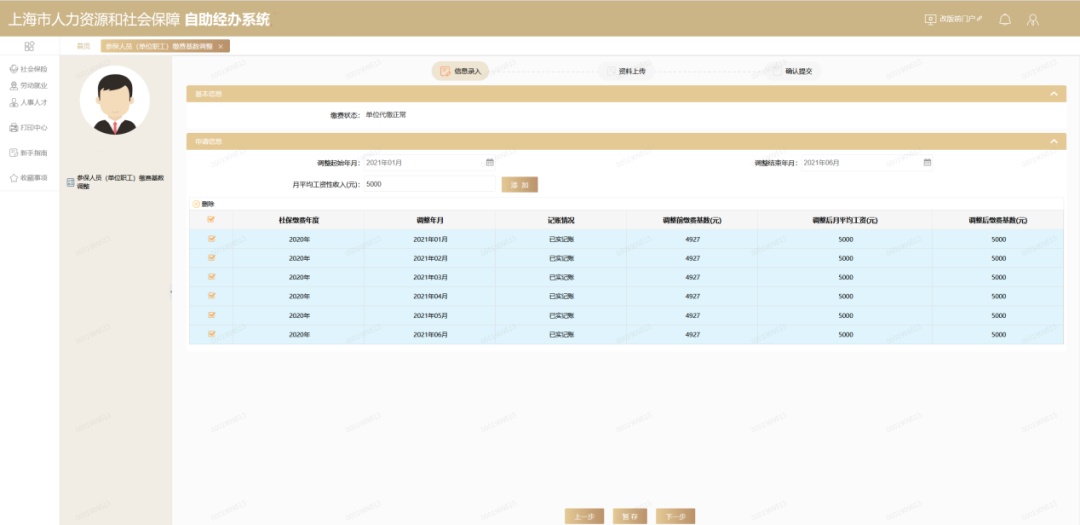The image size is (1080, 525).
Task: Click the 调整前缴费基数(元) column header
Action: pyautogui.click(x=692, y=220)
